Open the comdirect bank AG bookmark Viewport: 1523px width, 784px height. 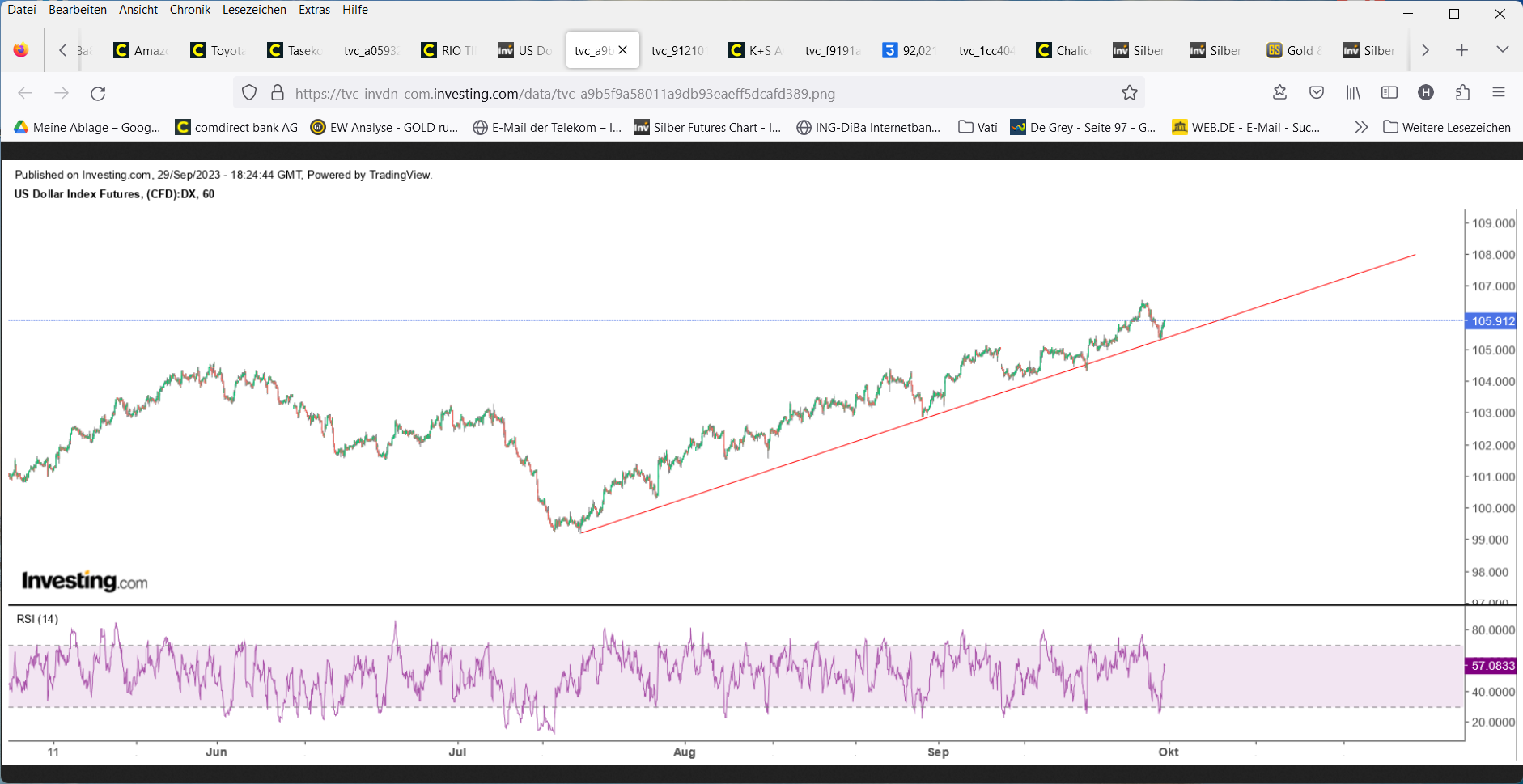(236, 127)
